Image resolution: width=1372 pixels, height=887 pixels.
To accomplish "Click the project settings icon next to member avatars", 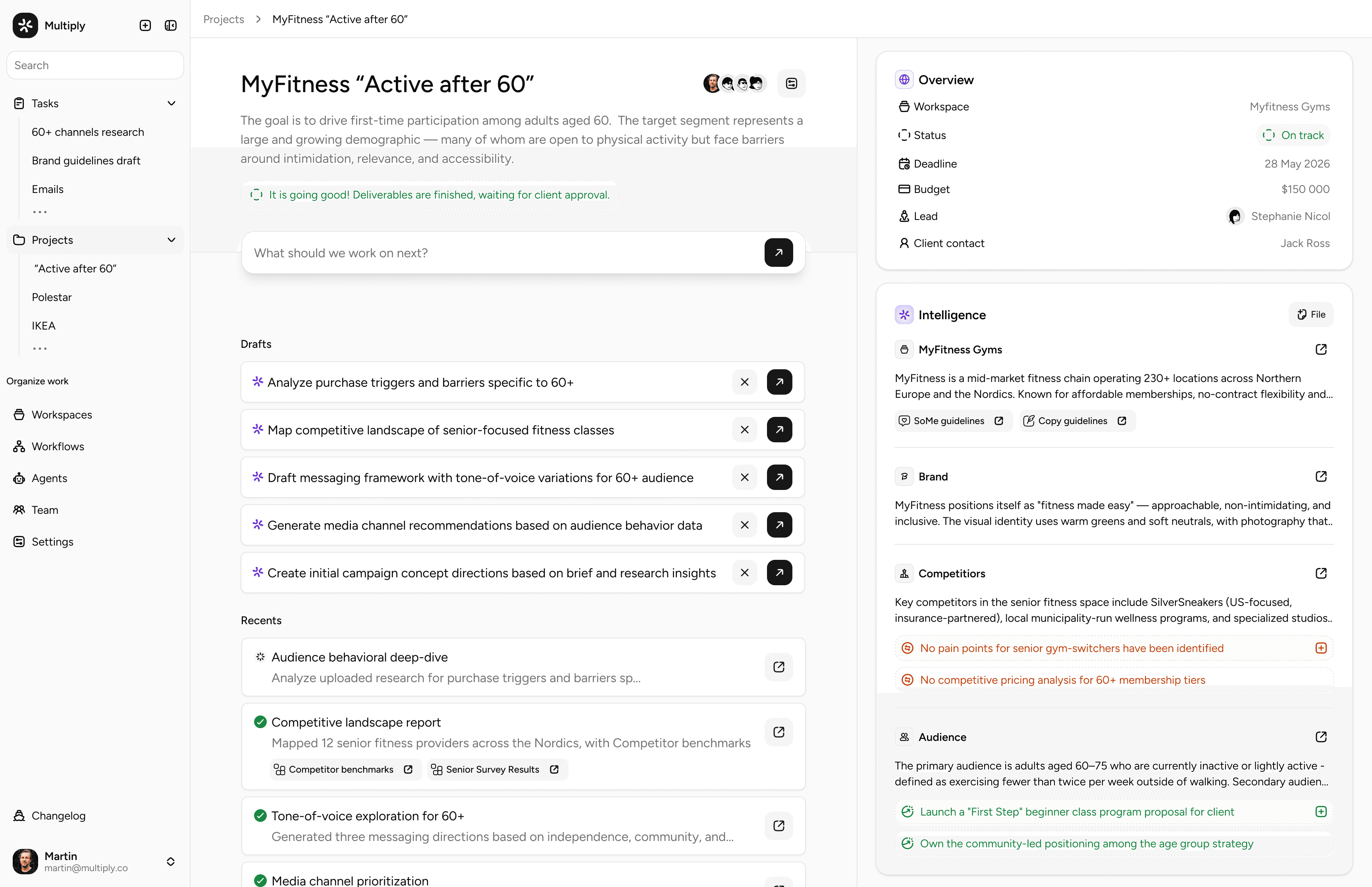I will point(791,84).
